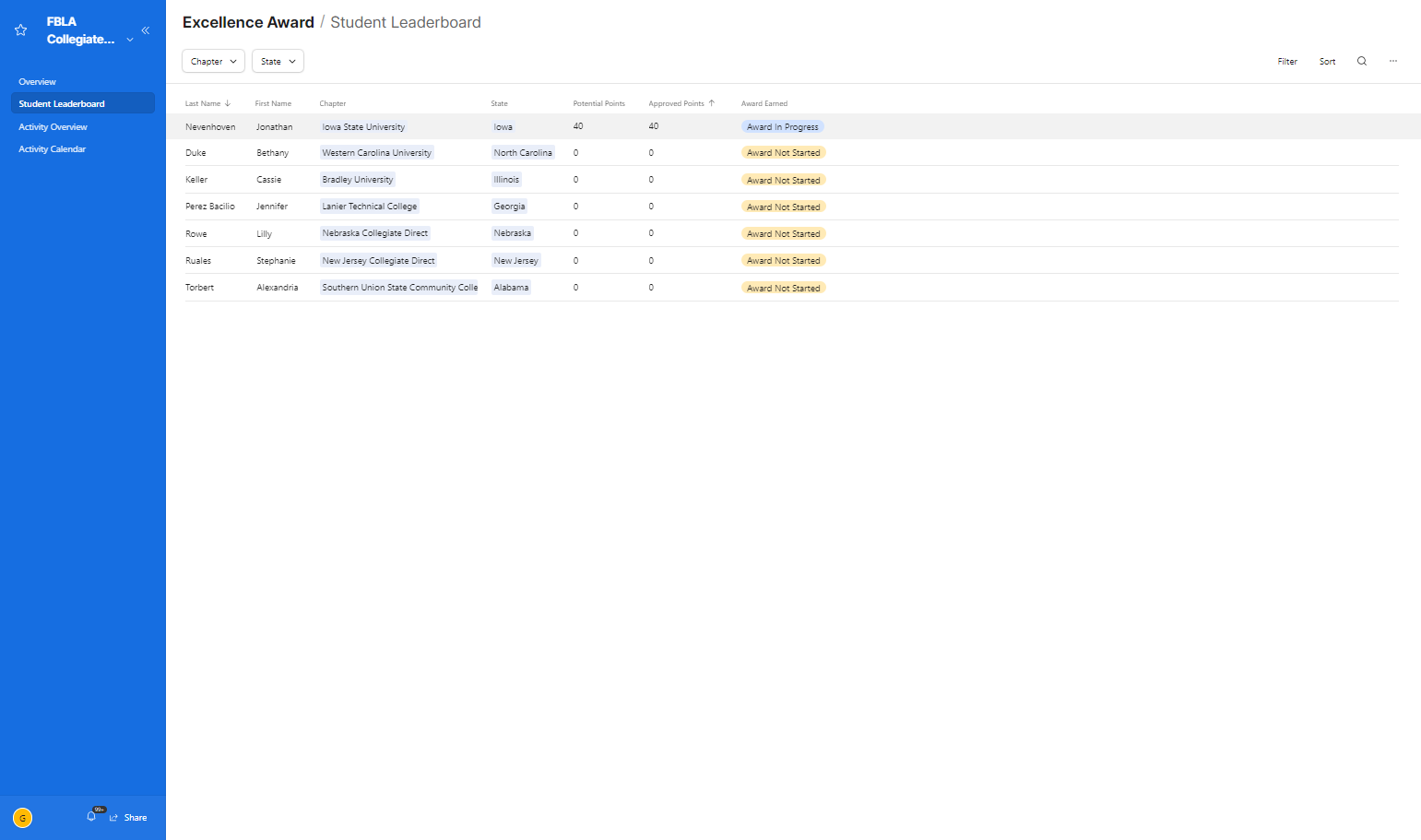This screenshot has width=1421, height=840.
Task: Sort by Last Name column header
Action: (x=207, y=103)
